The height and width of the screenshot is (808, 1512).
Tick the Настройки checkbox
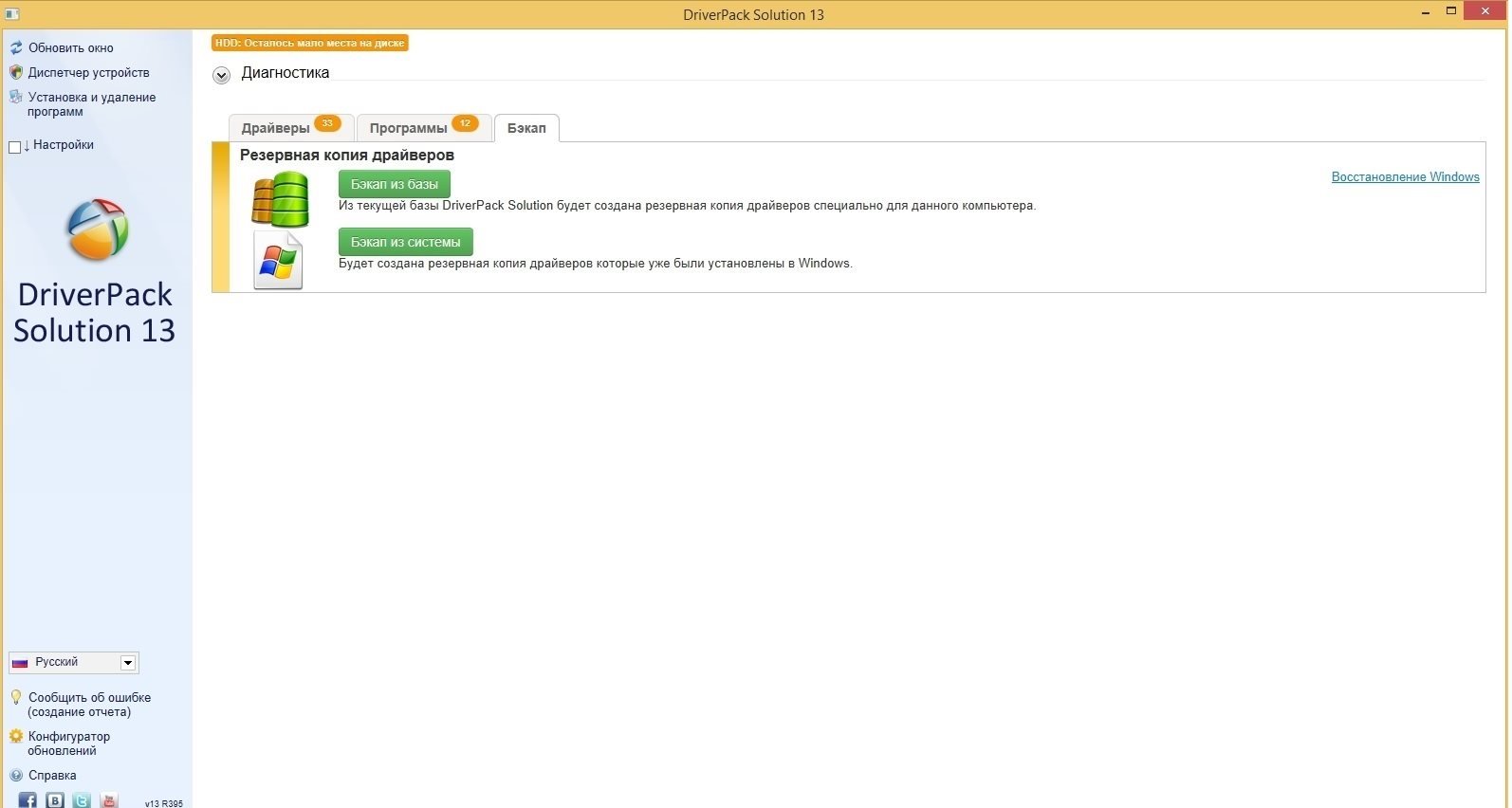(x=14, y=147)
